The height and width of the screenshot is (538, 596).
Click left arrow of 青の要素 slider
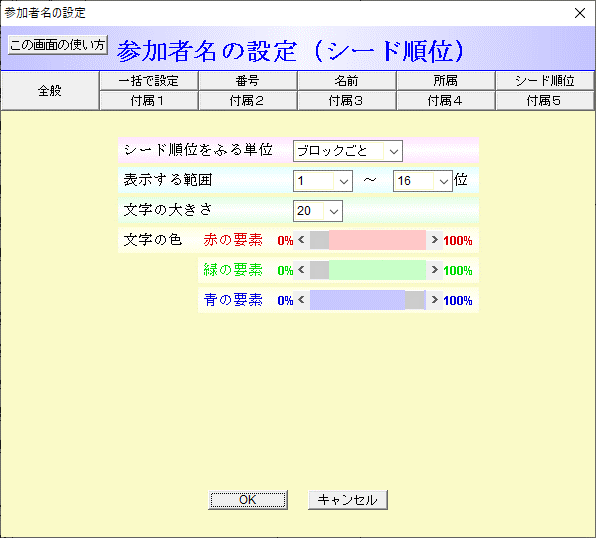tap(301, 300)
